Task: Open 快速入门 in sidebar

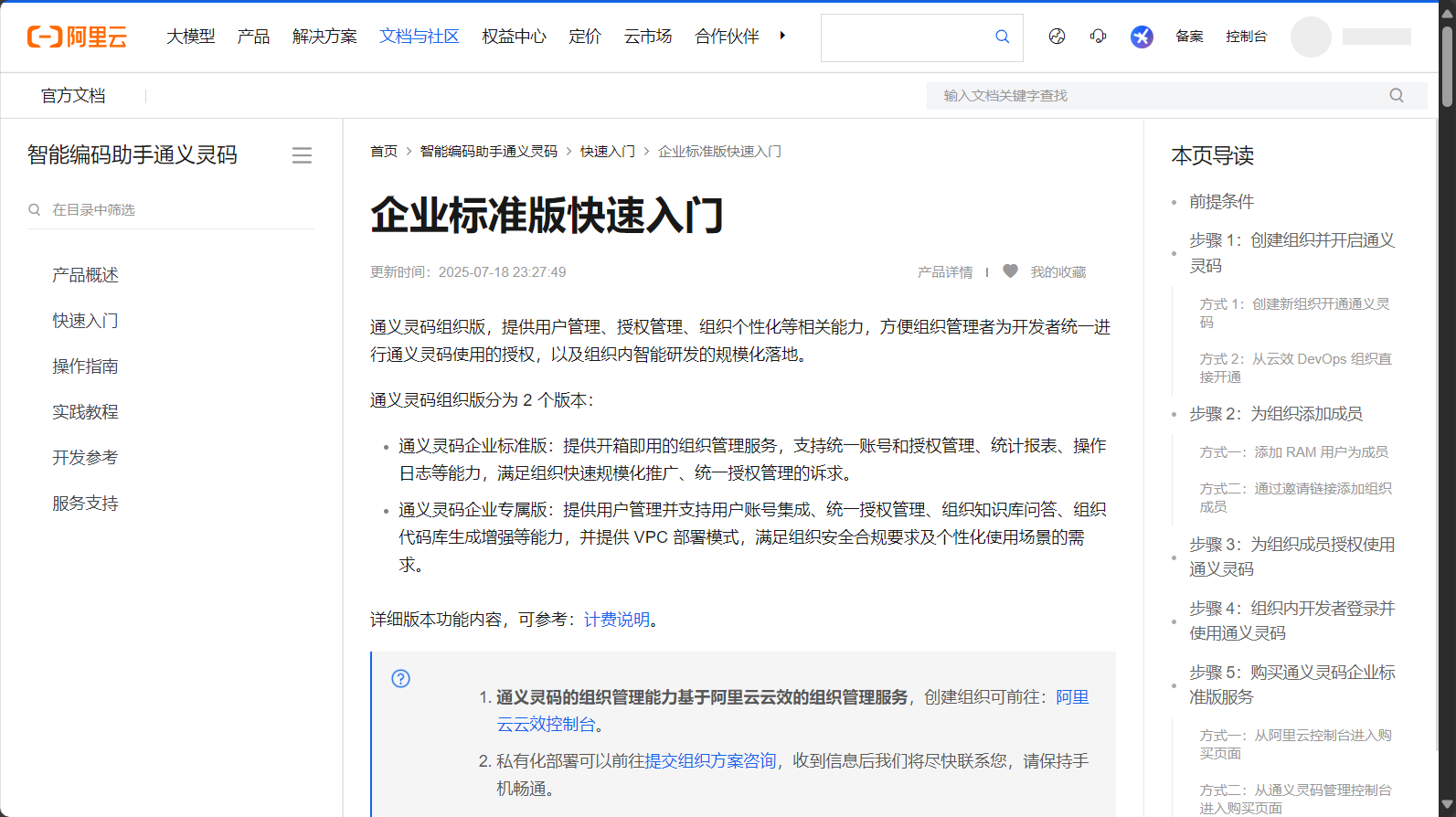Action: click(x=85, y=321)
